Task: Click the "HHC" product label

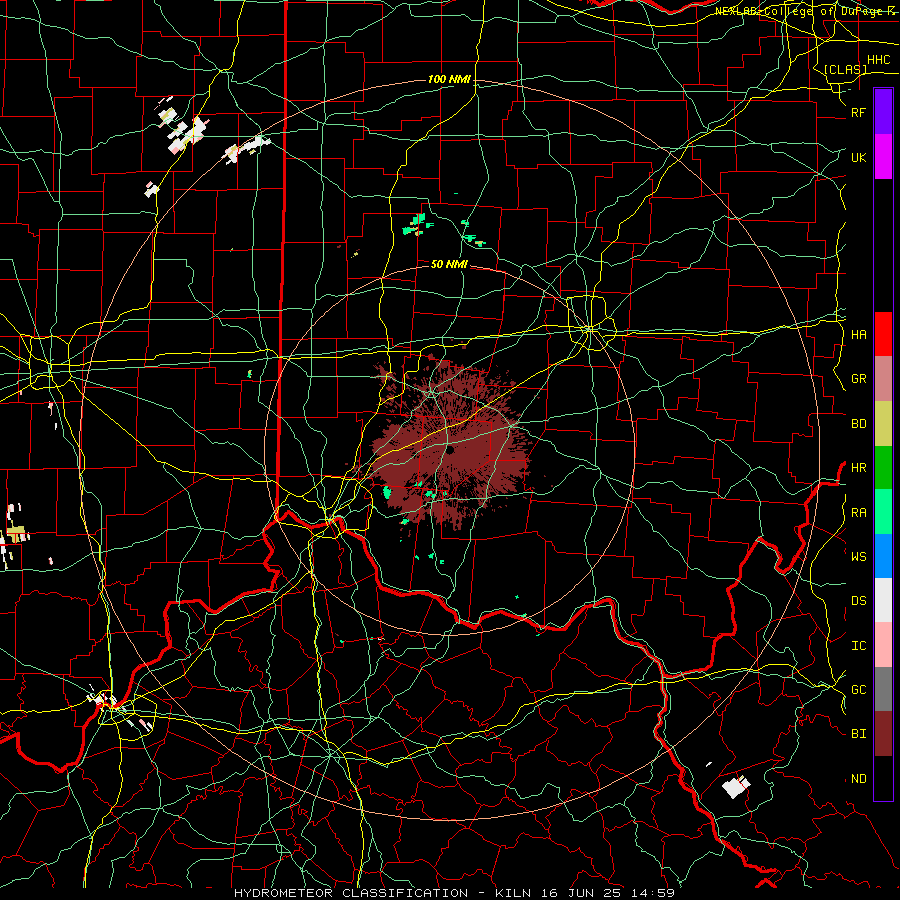Action: click(x=879, y=60)
